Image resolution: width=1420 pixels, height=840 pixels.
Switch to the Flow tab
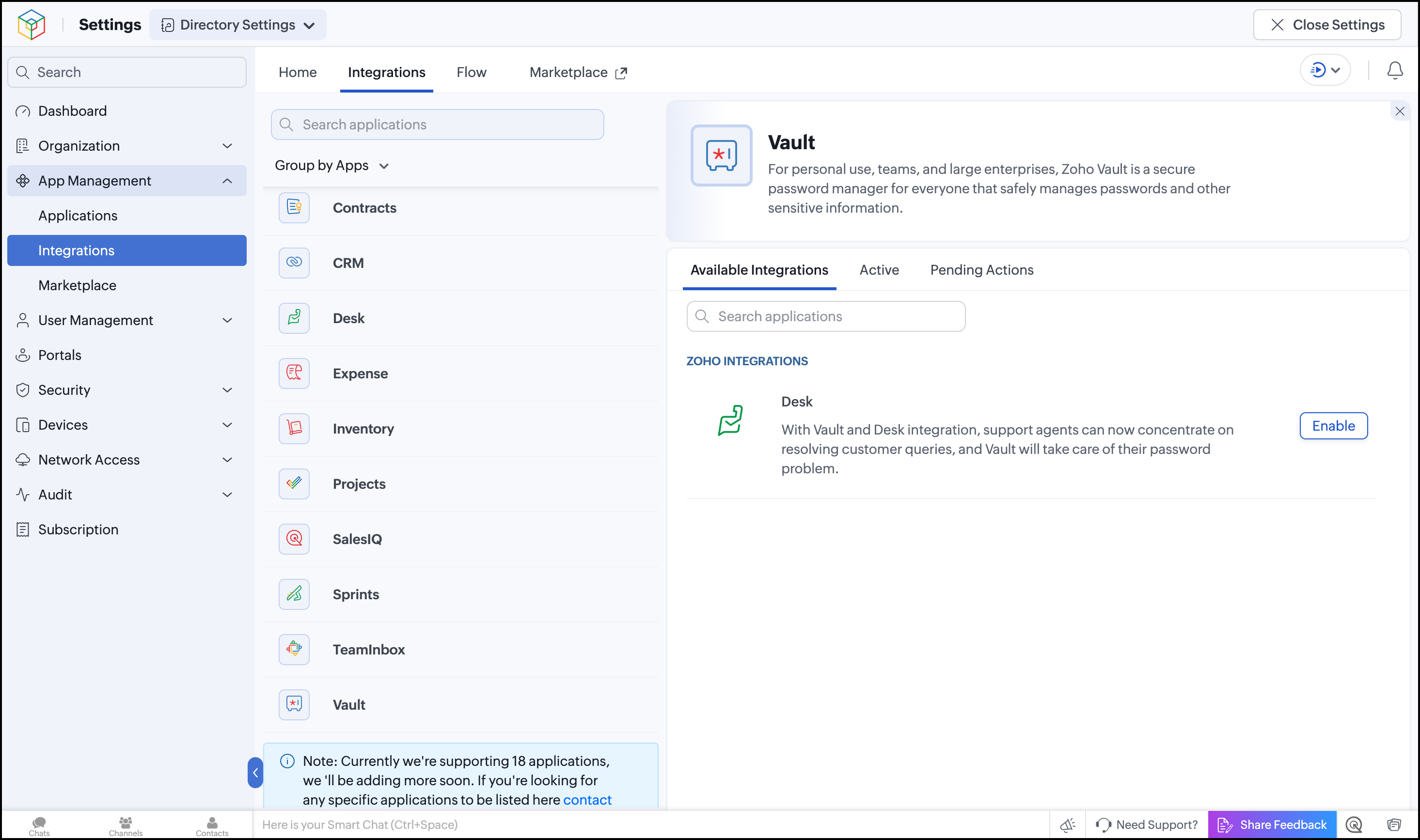pos(472,73)
